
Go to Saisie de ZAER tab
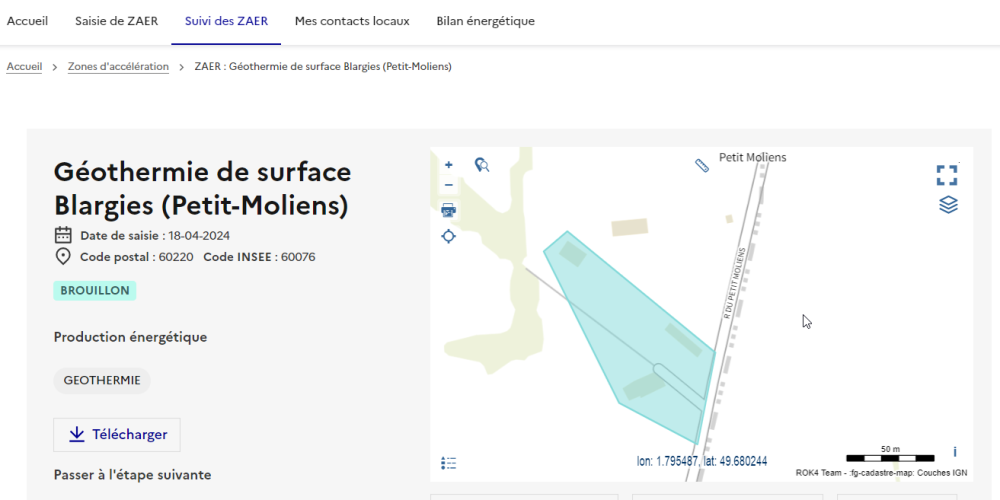pos(116,21)
